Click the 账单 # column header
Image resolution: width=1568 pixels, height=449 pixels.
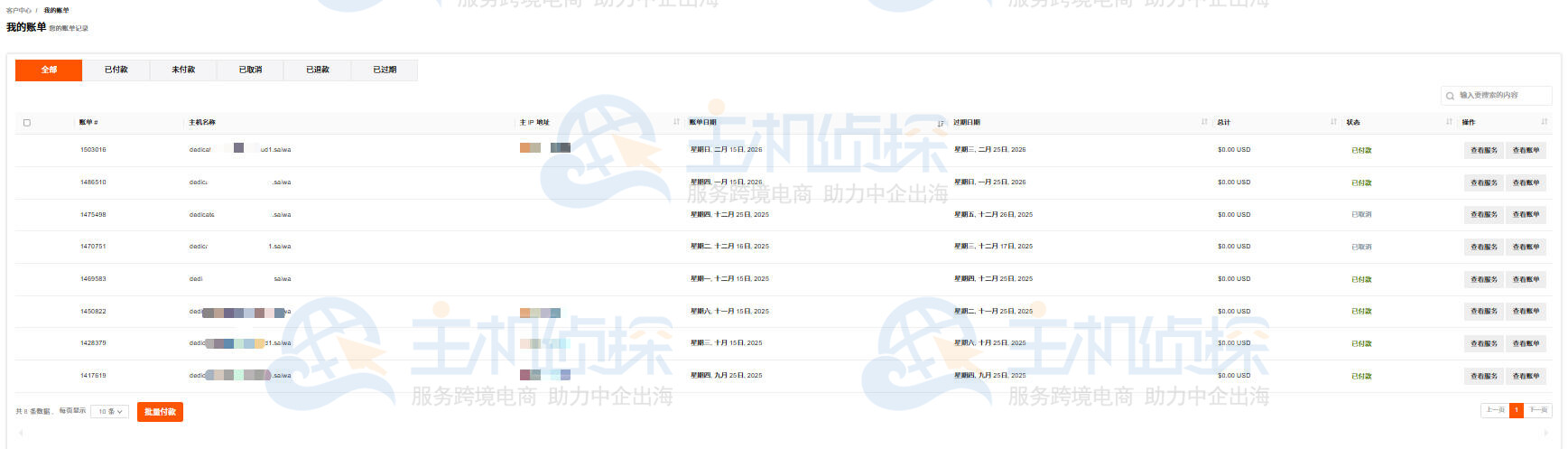[88, 123]
